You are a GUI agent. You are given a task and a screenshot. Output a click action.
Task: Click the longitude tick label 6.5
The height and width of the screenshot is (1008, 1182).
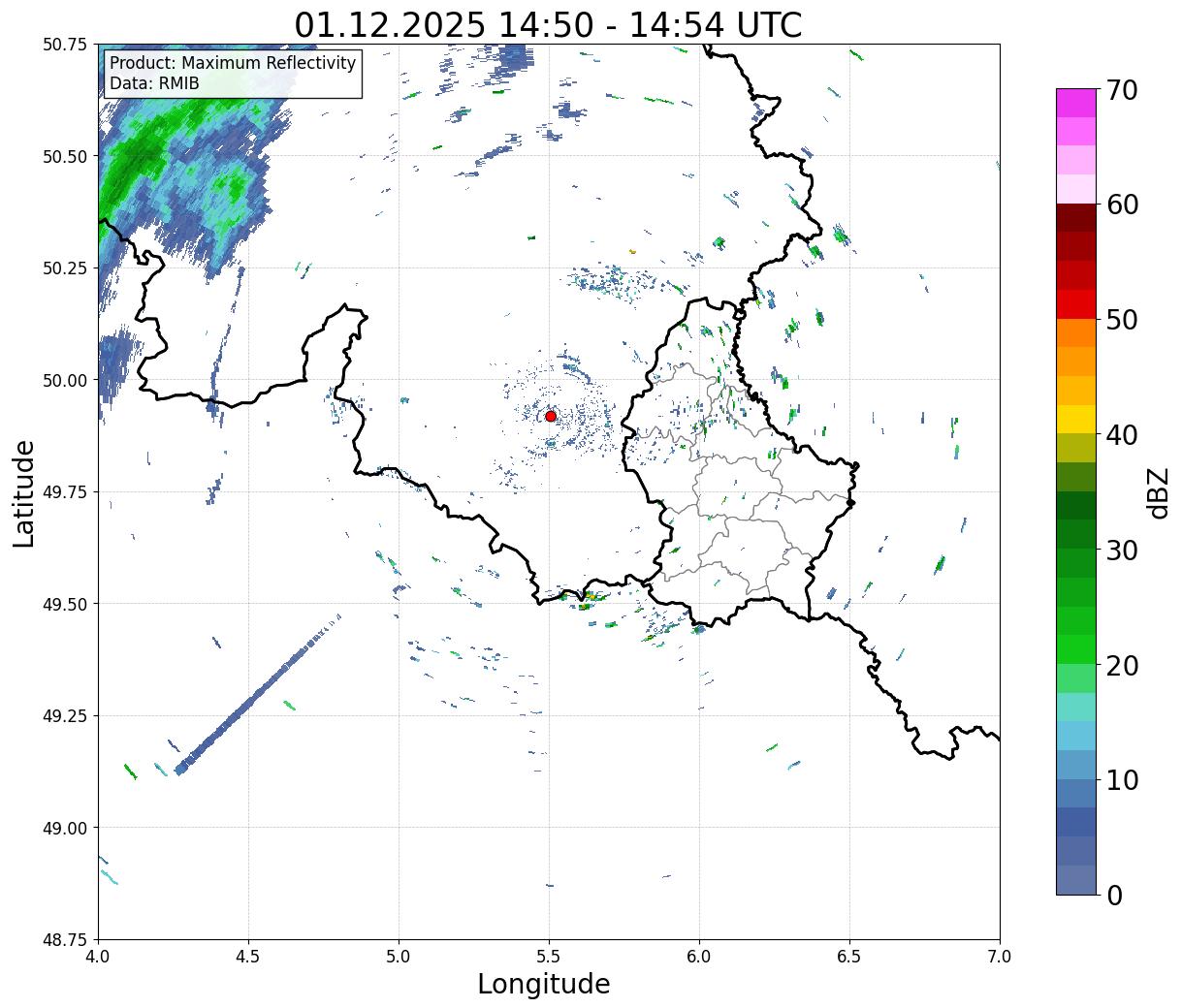pyautogui.click(x=849, y=956)
